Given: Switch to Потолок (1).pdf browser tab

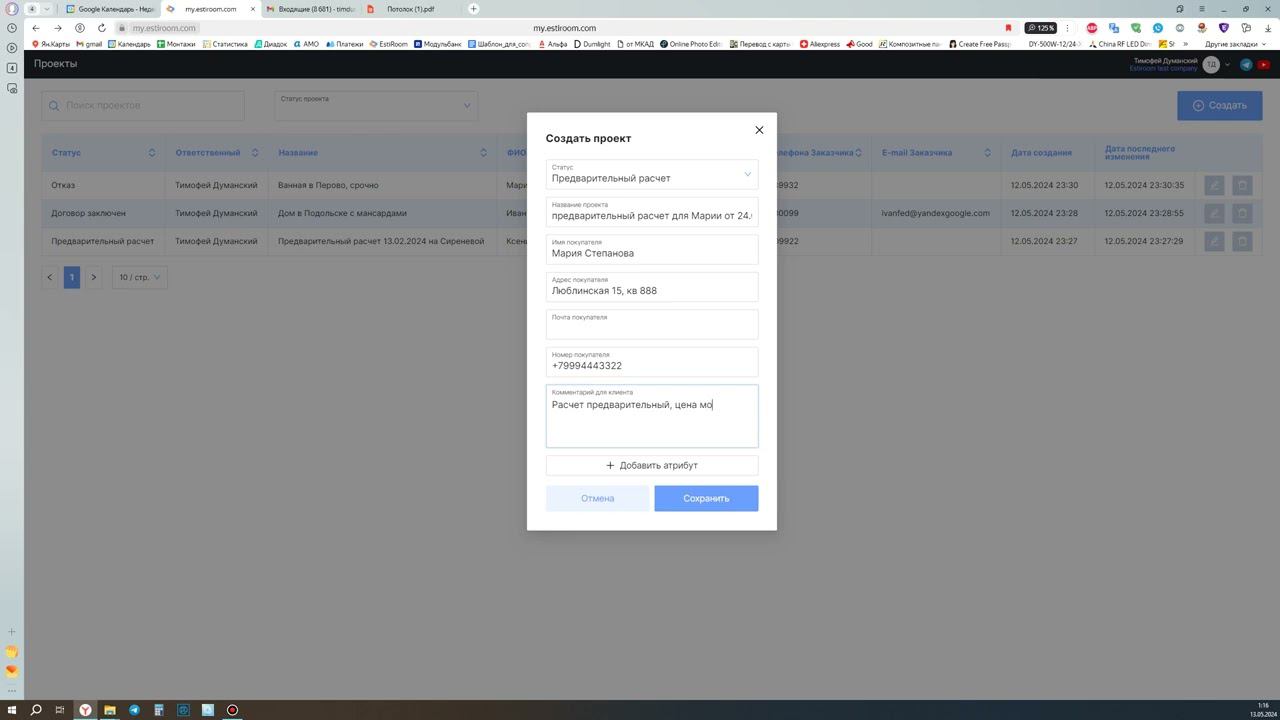Looking at the screenshot, I should (410, 9).
